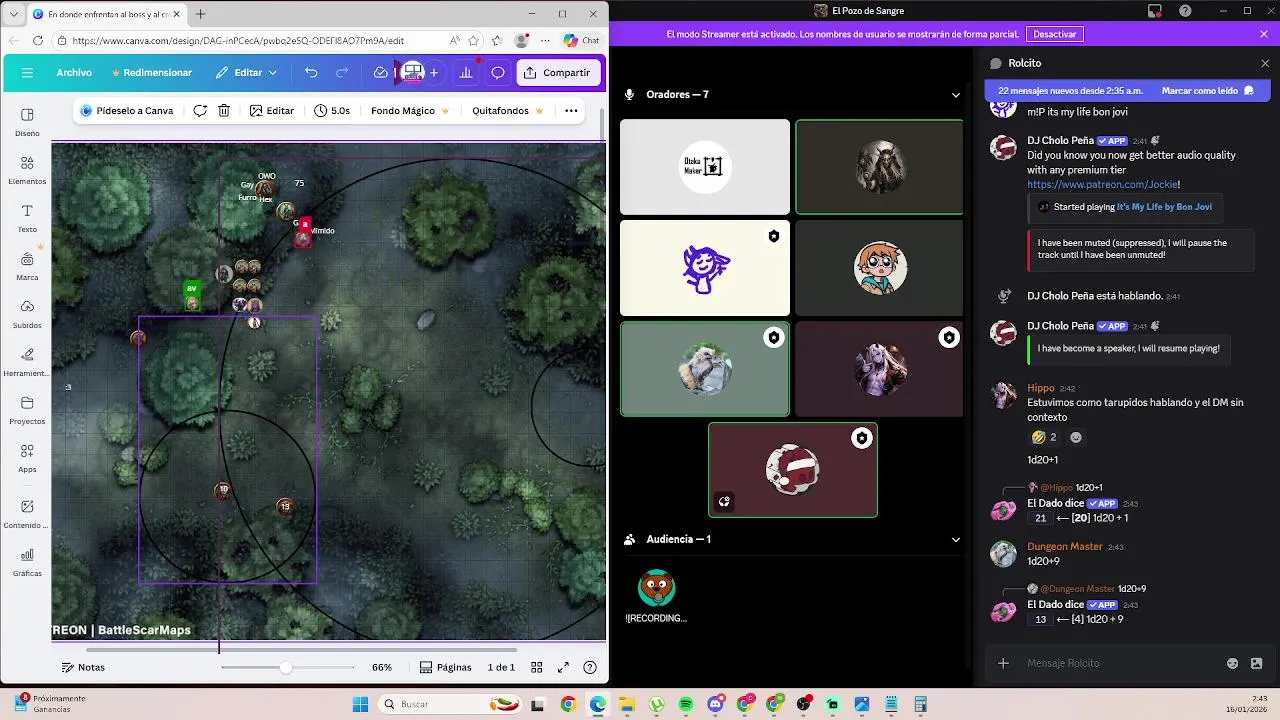
Task: Enter fullscreen presentation icon in Canva footer
Action: pyautogui.click(x=563, y=667)
